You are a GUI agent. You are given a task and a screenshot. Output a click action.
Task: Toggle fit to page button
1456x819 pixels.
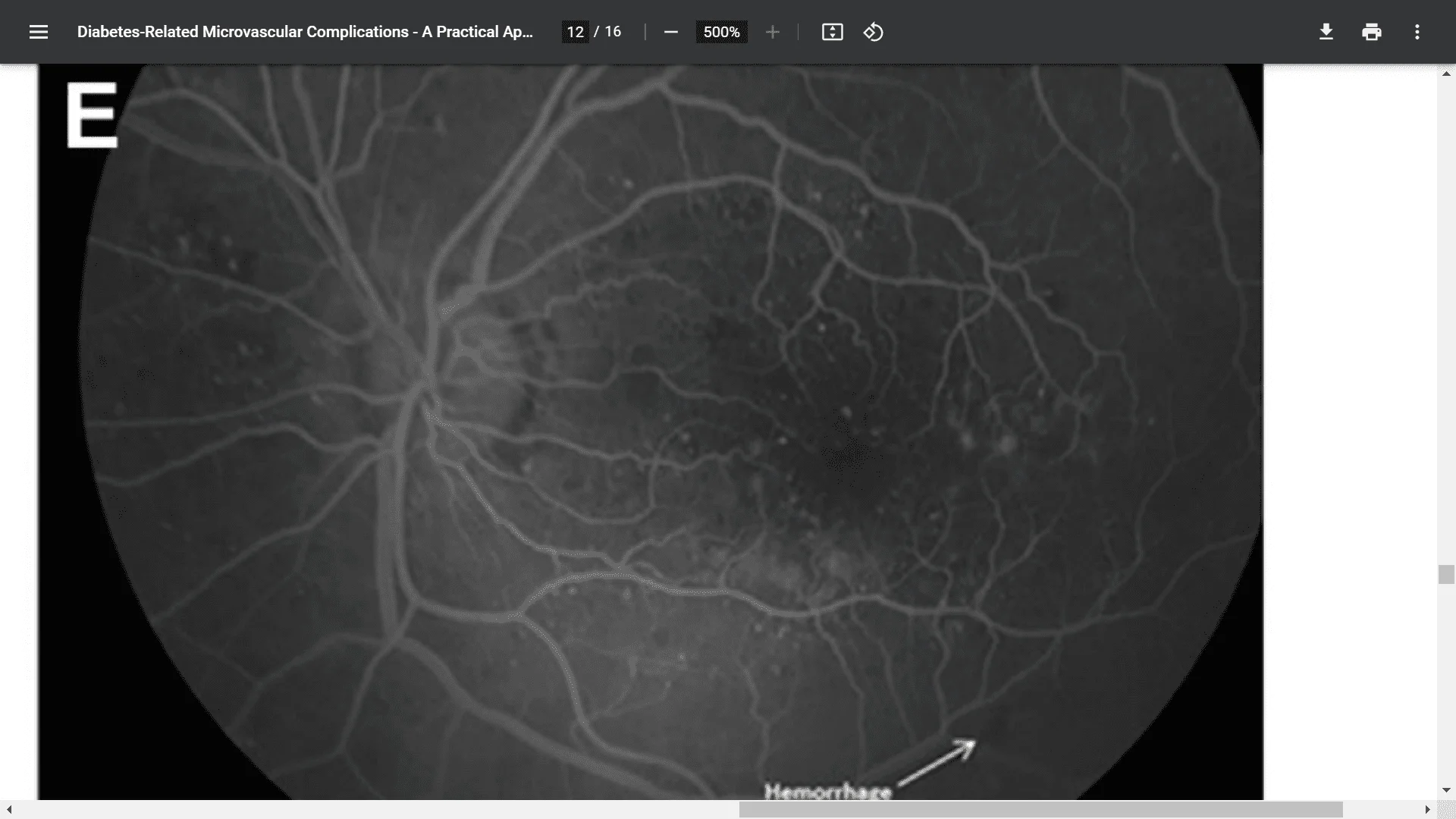tap(833, 32)
